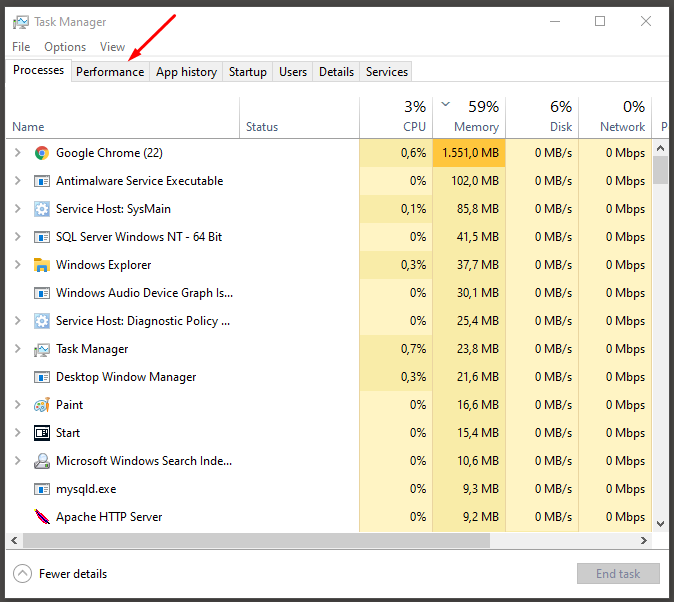Image resolution: width=674 pixels, height=602 pixels.
Task: Click the Apache HTTP Server feather icon
Action: [x=42, y=516]
